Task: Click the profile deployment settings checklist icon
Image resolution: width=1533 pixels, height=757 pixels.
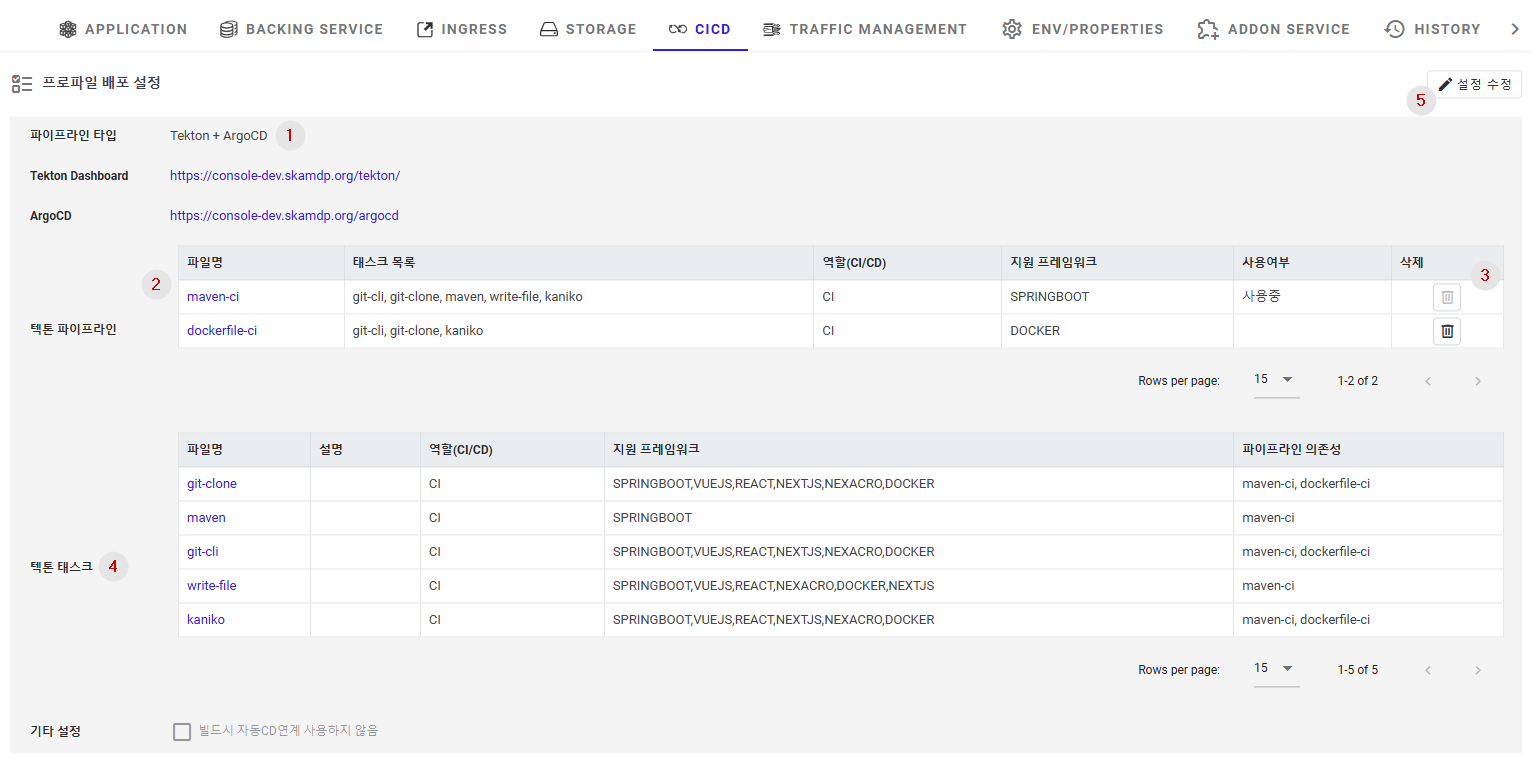Action: [x=22, y=83]
